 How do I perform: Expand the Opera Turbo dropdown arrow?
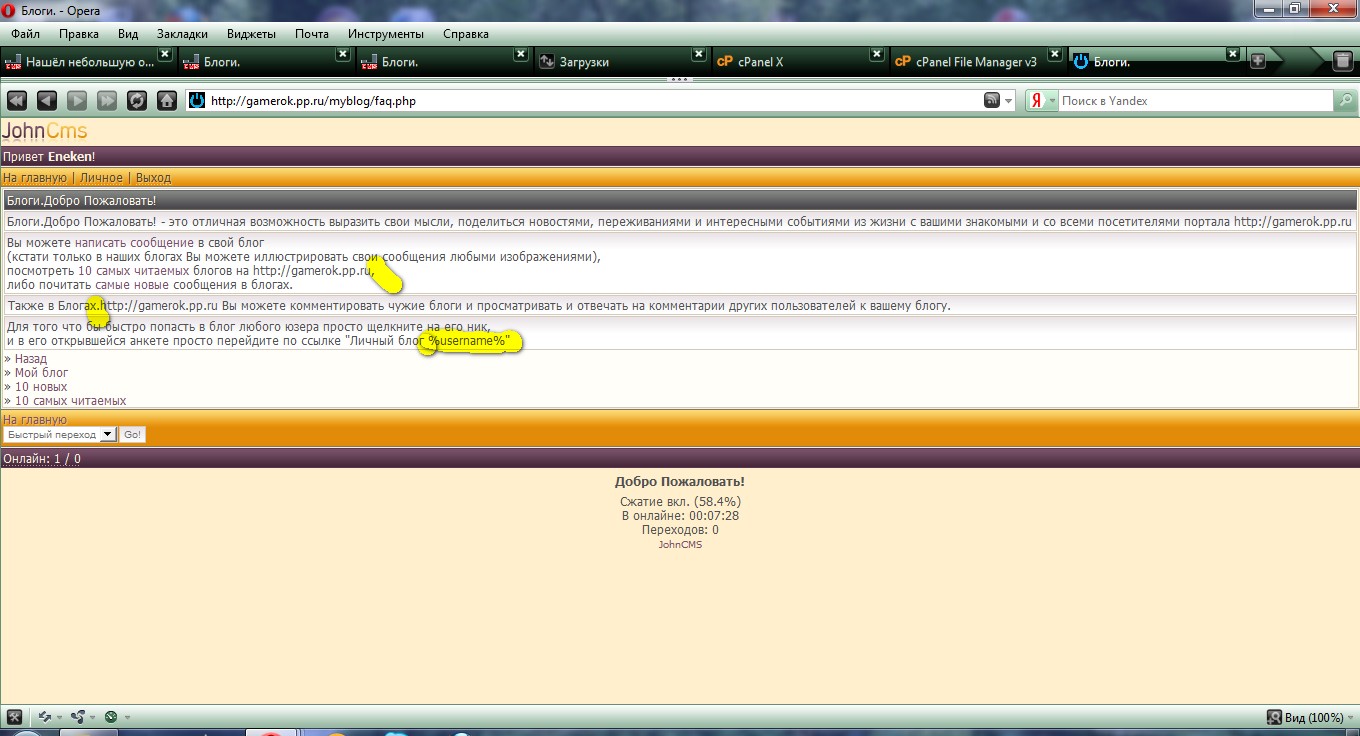(x=127, y=717)
